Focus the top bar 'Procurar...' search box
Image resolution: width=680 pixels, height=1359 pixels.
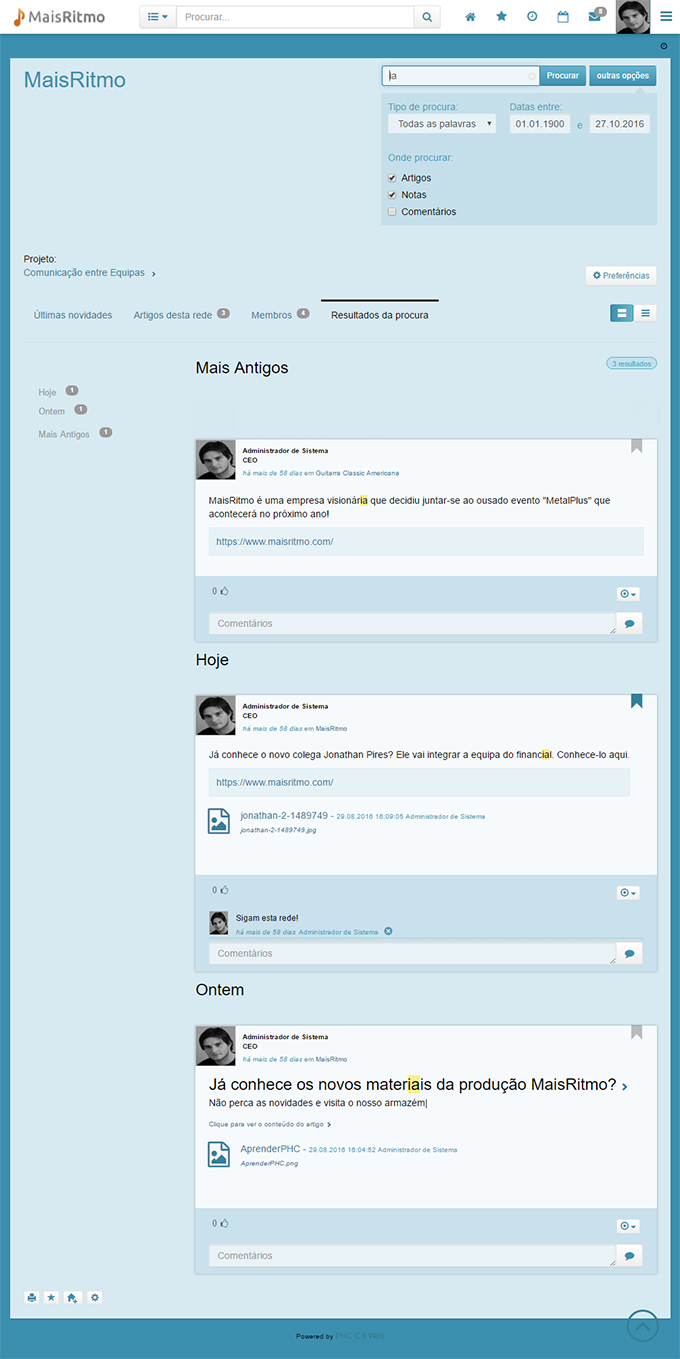[295, 17]
